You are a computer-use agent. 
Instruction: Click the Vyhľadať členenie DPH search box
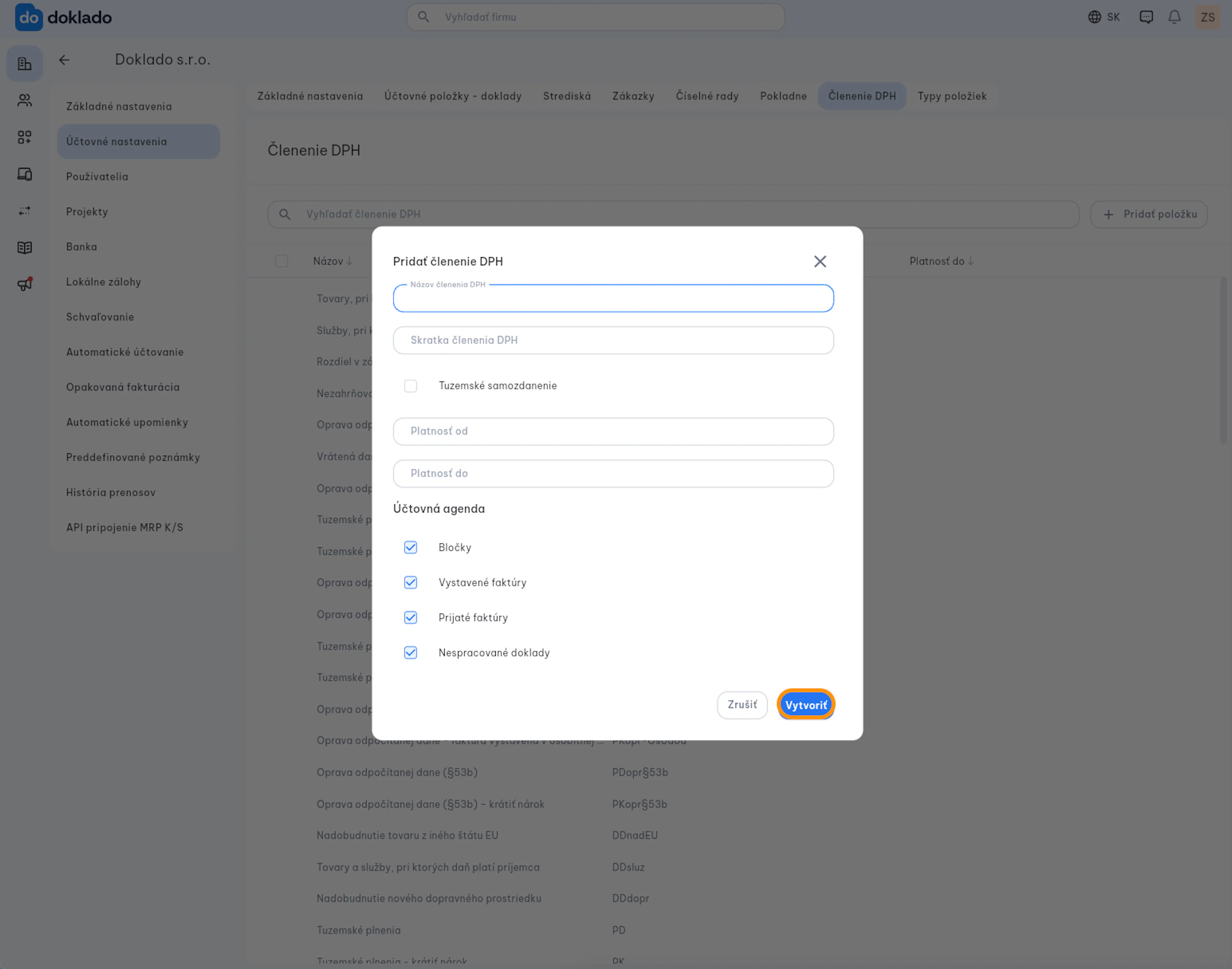pyautogui.click(x=673, y=214)
